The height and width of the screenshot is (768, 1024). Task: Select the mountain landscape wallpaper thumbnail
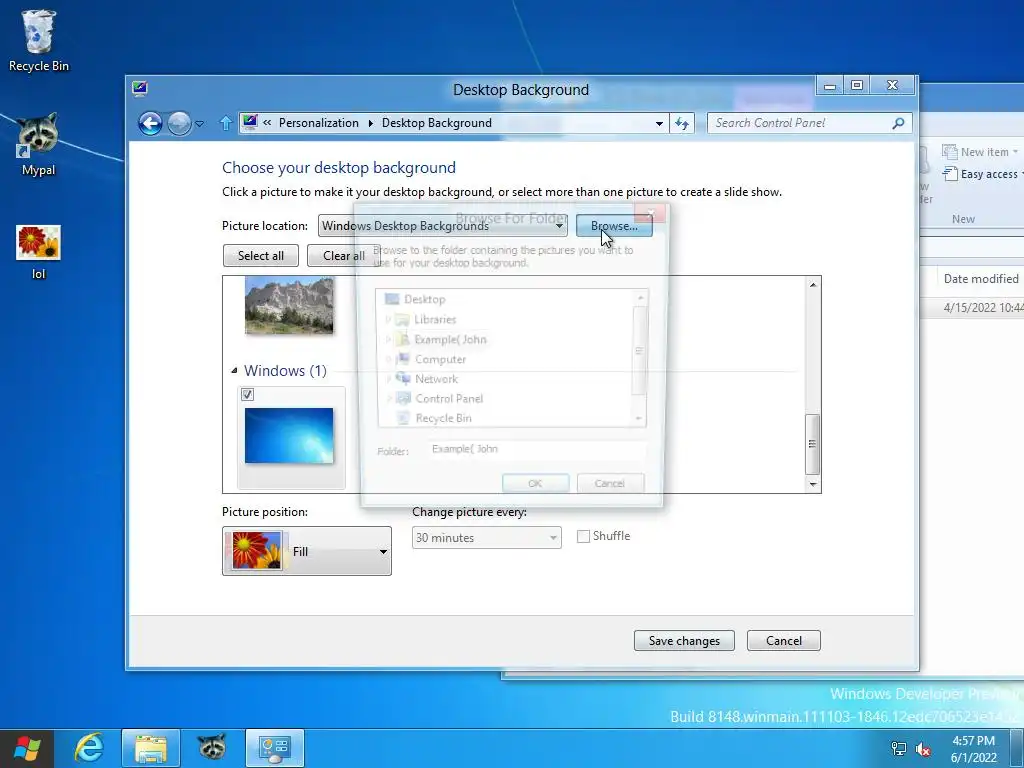pyautogui.click(x=289, y=305)
